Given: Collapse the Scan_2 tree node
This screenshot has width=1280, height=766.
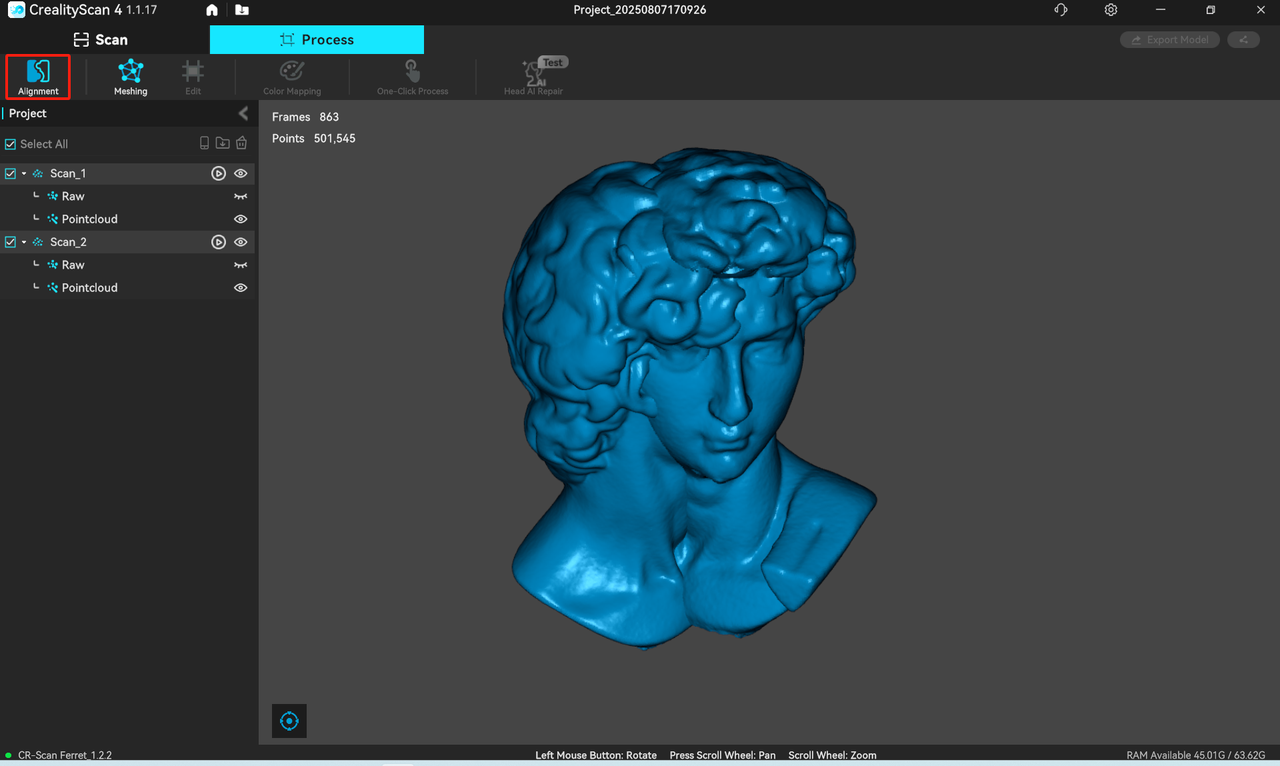Looking at the screenshot, I should 24,242.
